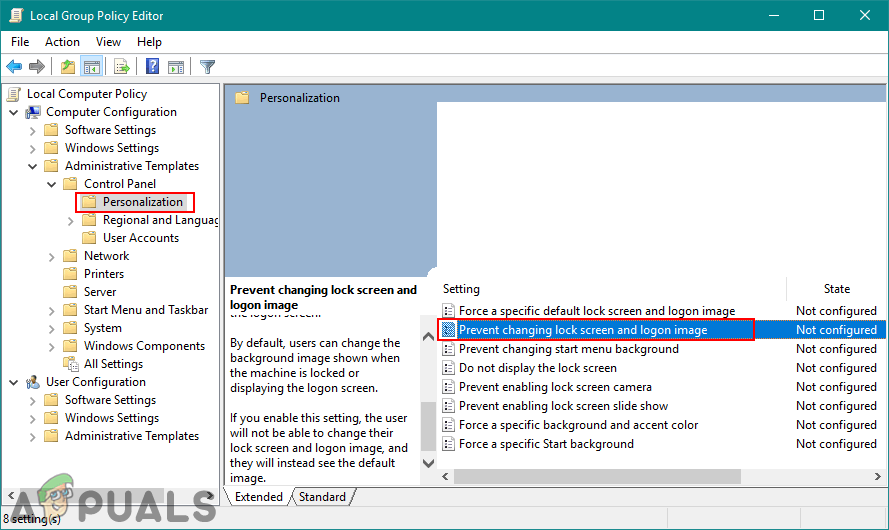889x530 pixels.
Task: Select the Personalization tree item
Action: click(x=143, y=202)
